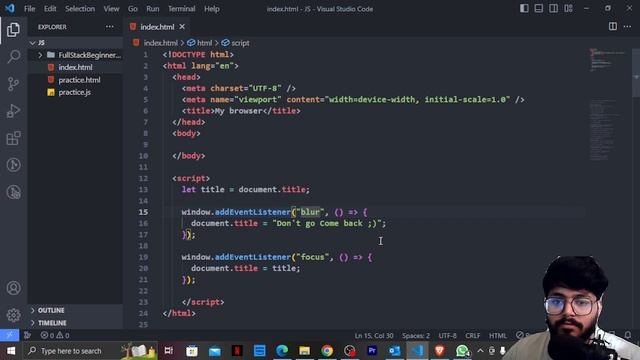Click Ln 15, Col 30 in status bar

[374, 336]
